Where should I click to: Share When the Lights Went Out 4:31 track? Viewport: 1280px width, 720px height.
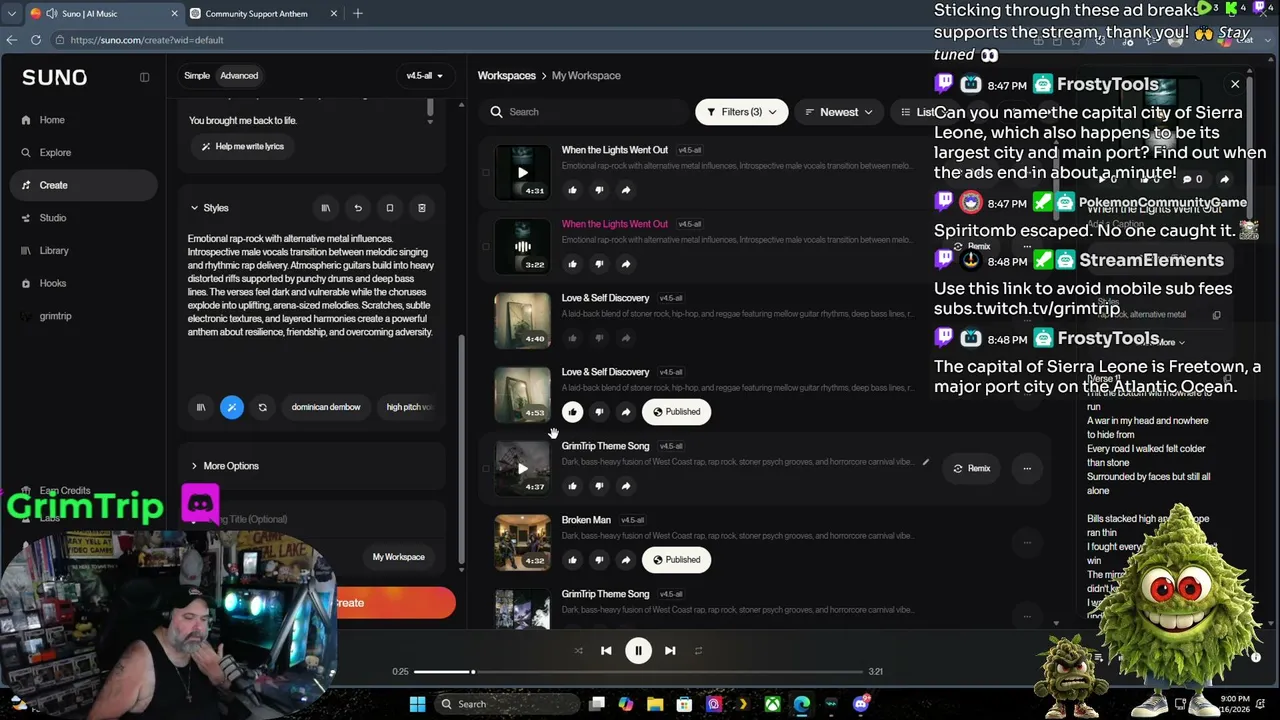pyautogui.click(x=625, y=190)
